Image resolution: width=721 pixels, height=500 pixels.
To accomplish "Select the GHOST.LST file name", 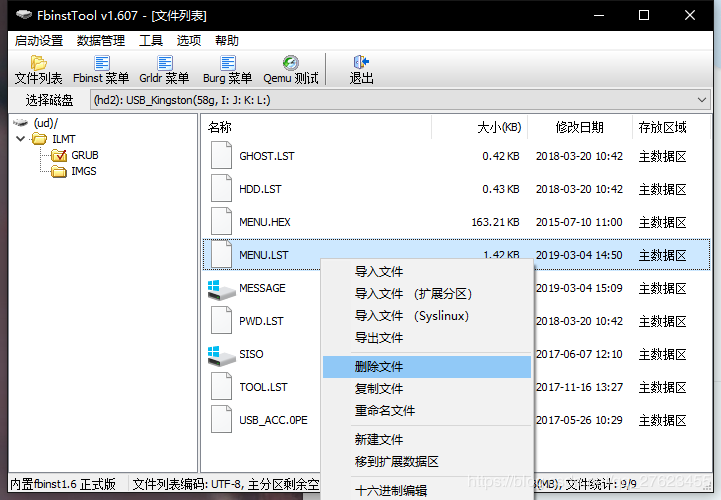I will (267, 156).
